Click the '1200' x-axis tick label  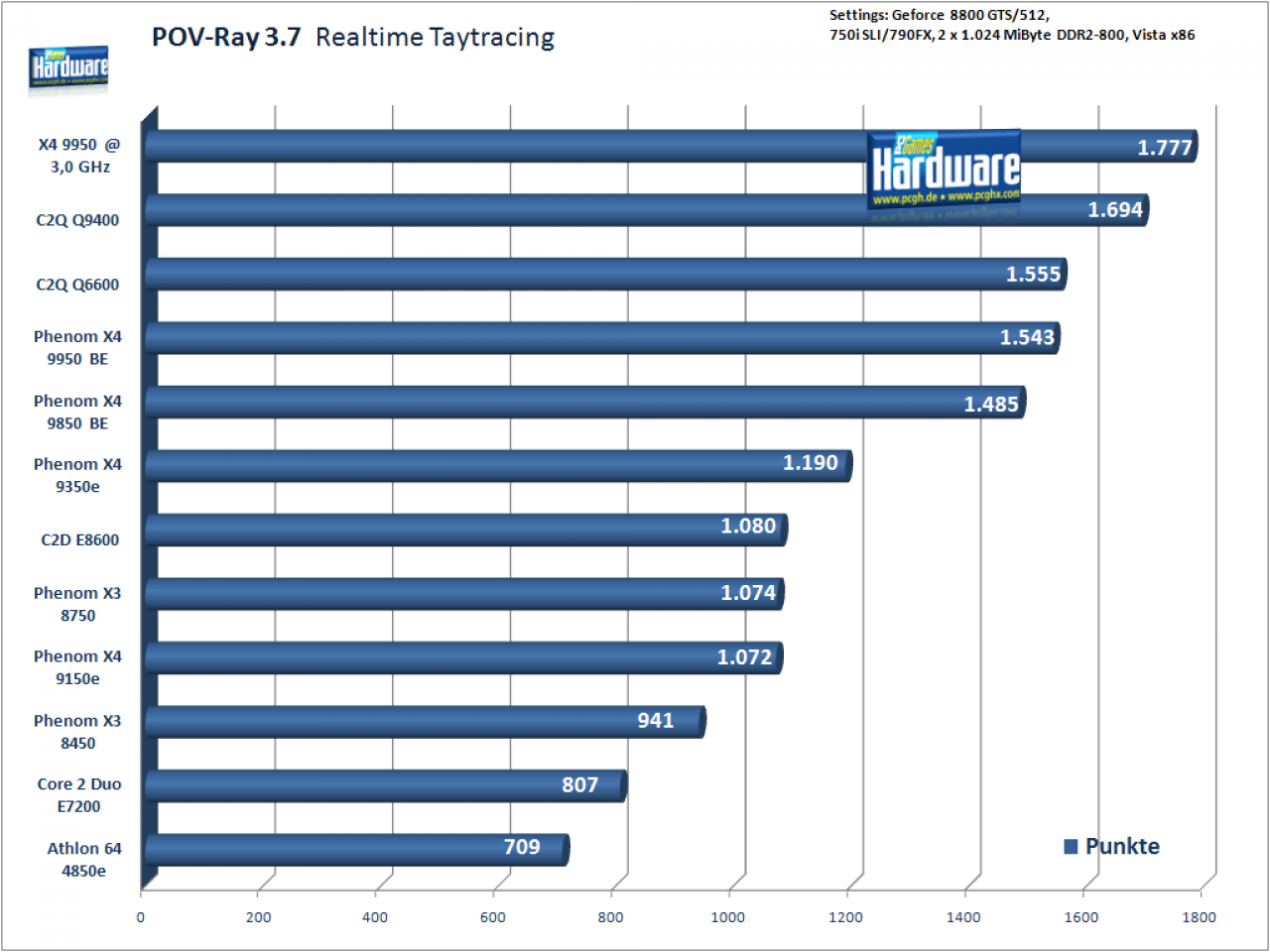pos(845,917)
